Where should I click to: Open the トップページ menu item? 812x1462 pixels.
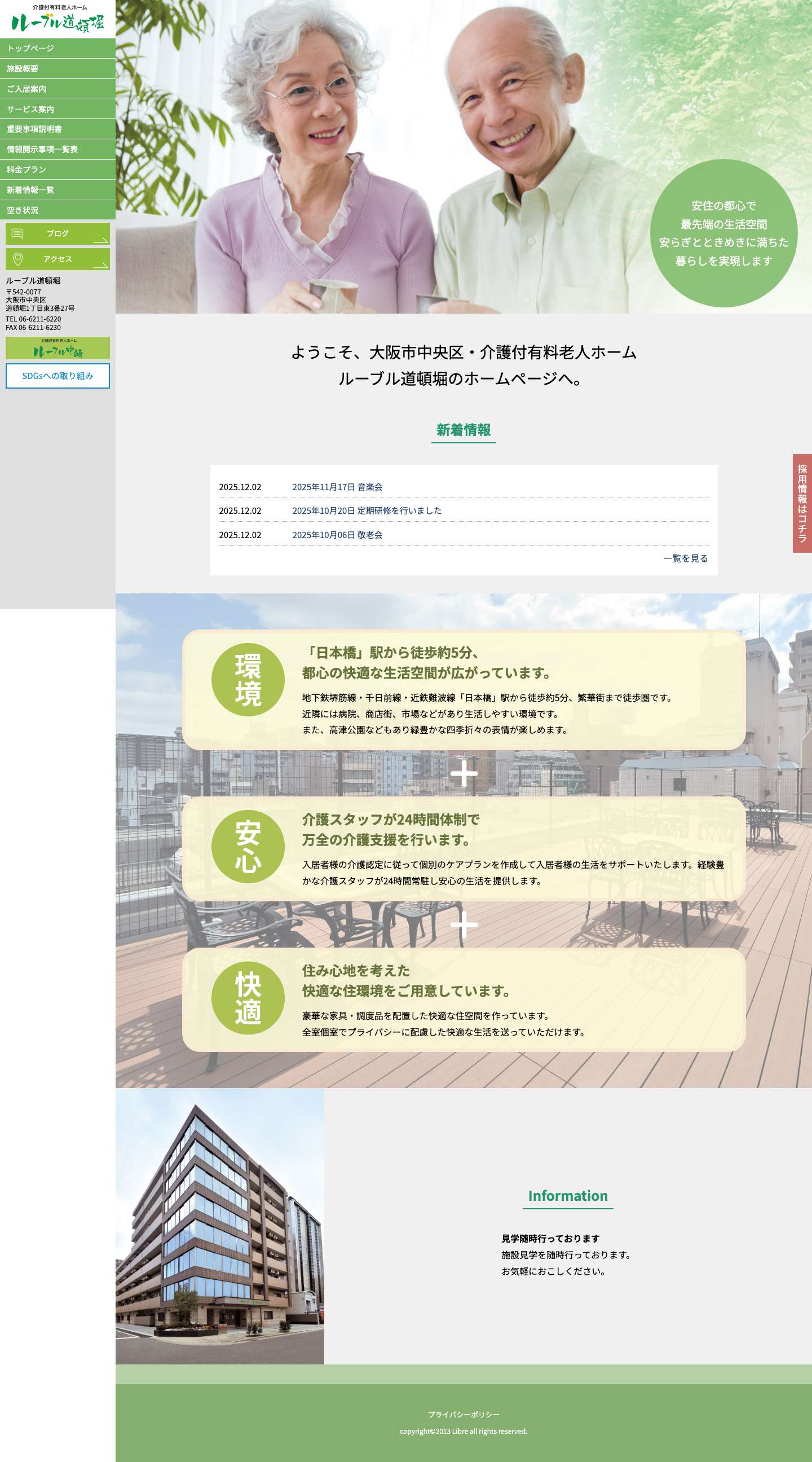[x=58, y=49]
